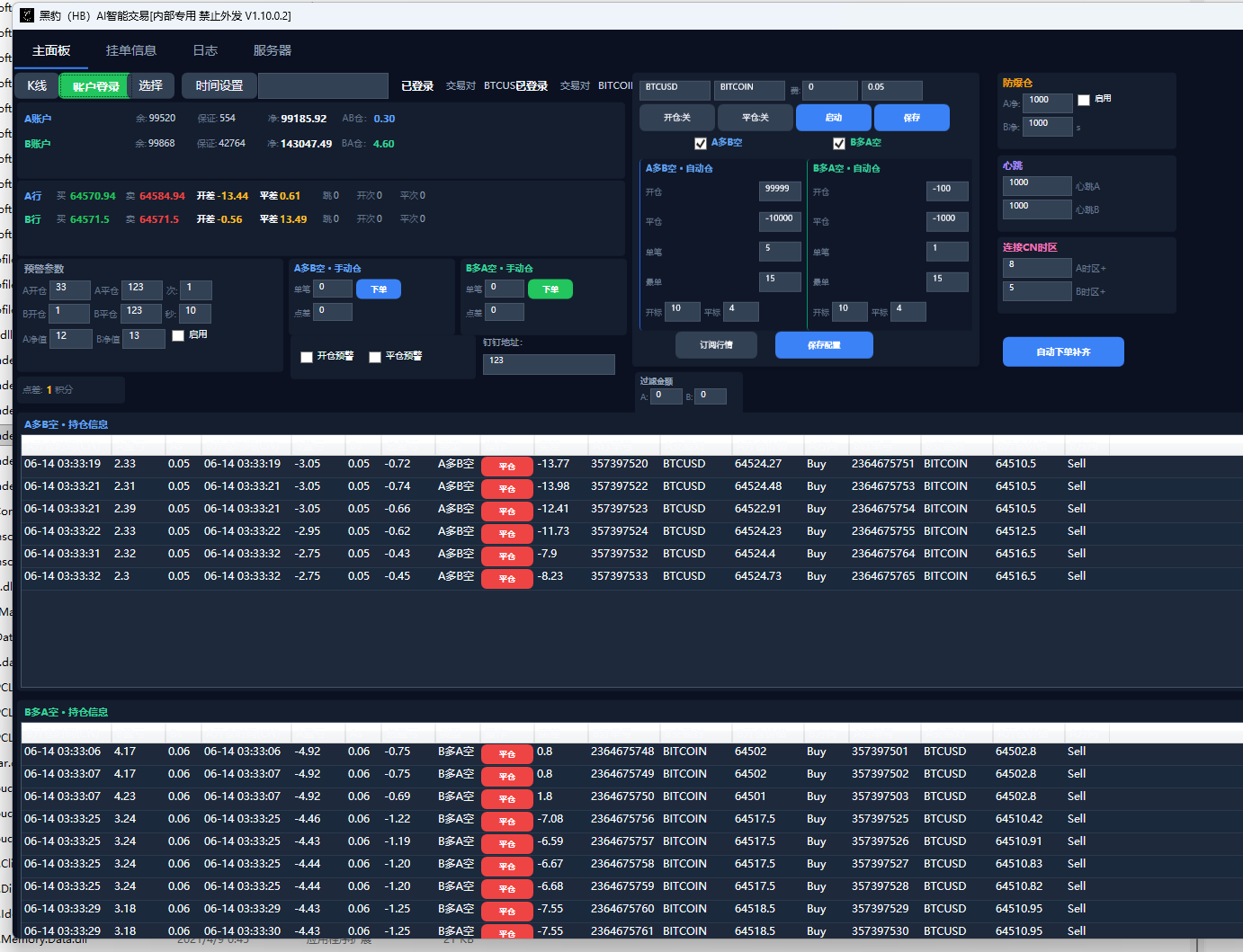This screenshot has width=1243, height=952.
Task: Toggle the 开仓:关 button
Action: click(677, 118)
